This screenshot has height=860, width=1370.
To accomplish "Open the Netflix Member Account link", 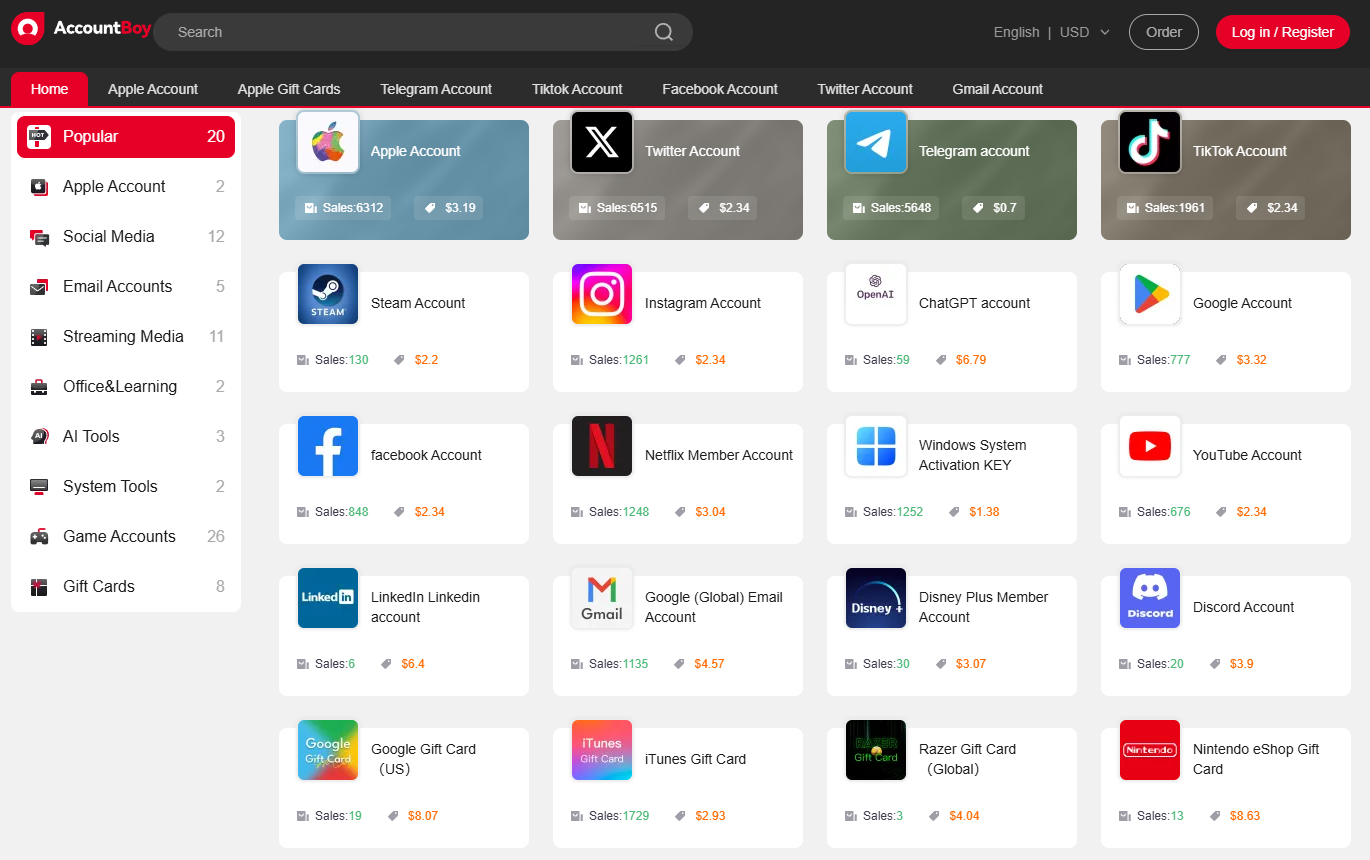I will click(x=719, y=455).
